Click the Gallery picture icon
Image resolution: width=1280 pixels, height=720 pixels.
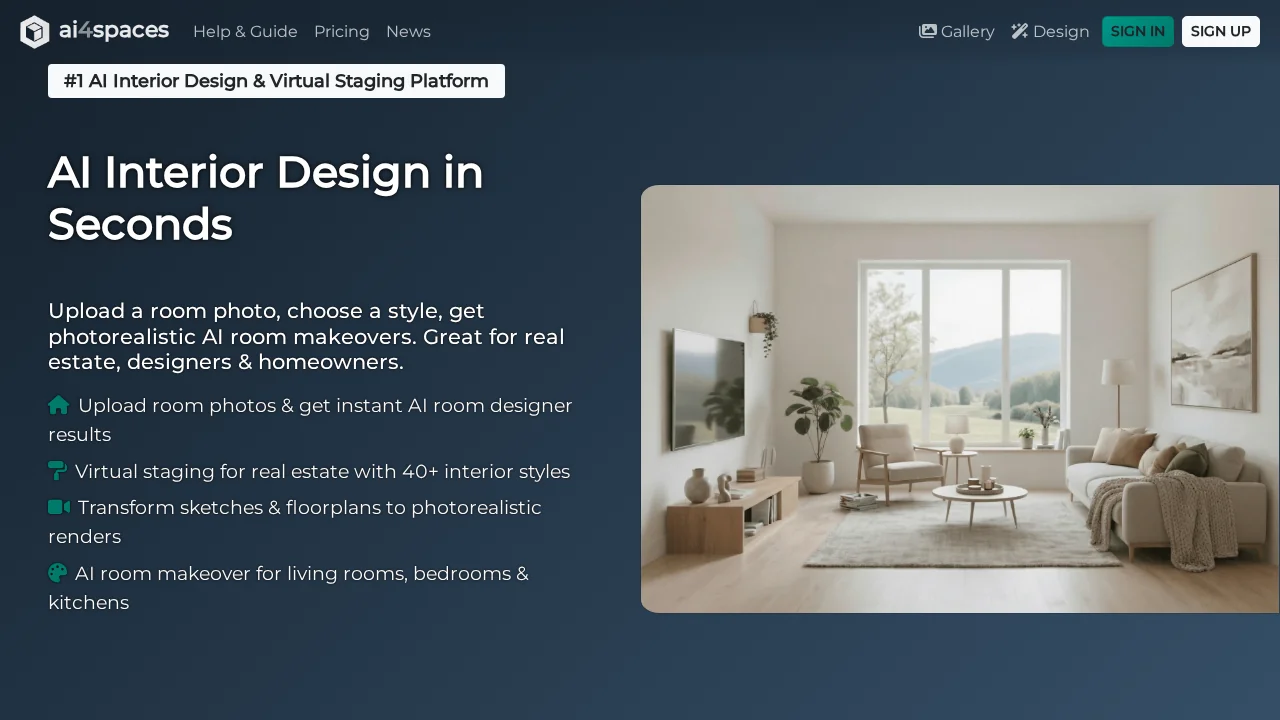928,31
